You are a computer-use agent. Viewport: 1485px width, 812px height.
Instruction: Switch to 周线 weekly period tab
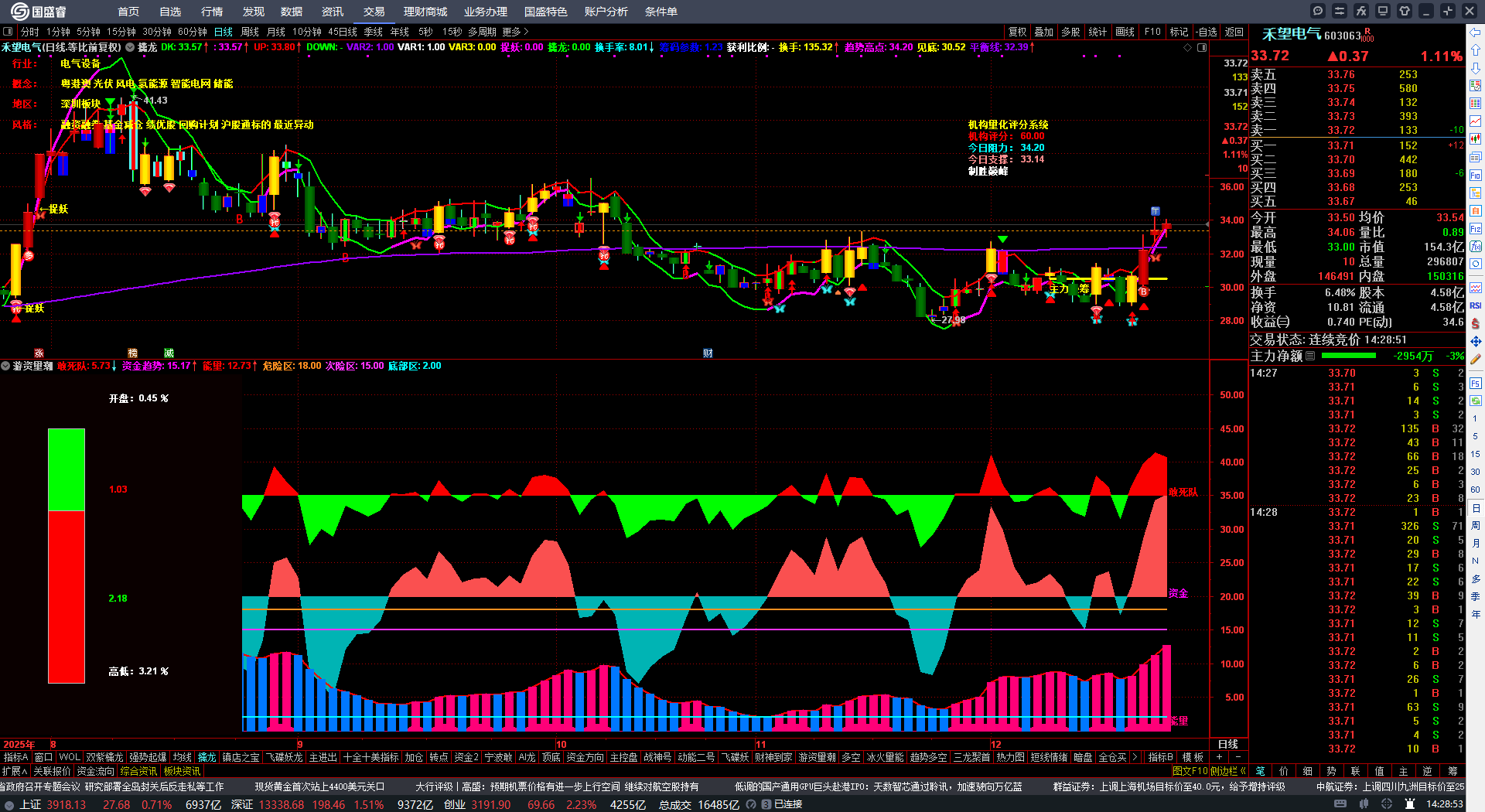tap(250, 32)
